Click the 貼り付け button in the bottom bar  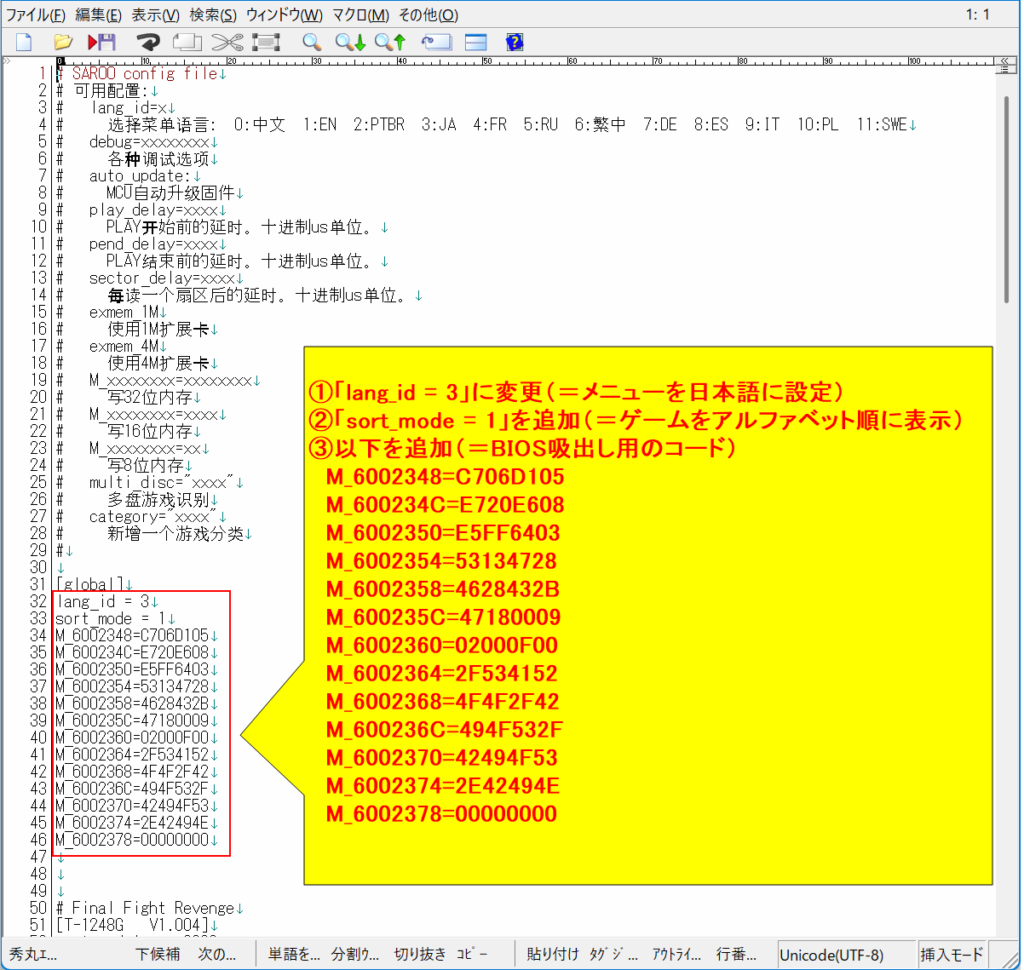point(550,954)
